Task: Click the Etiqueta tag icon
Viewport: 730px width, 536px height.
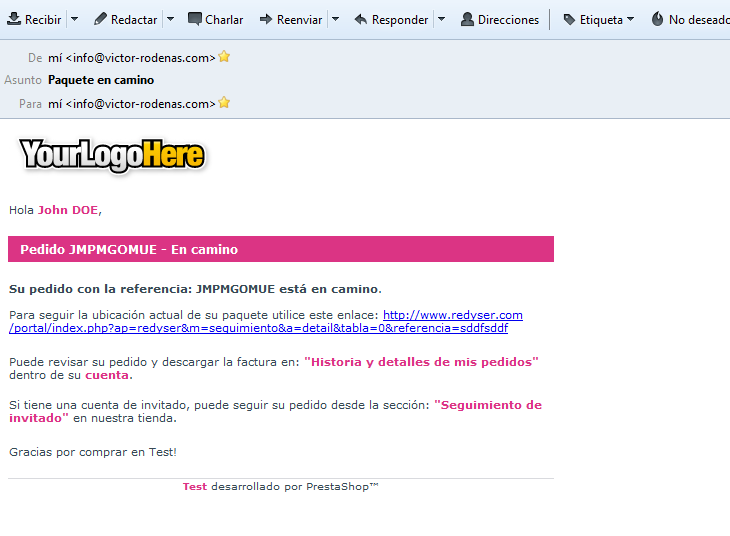Action: (x=569, y=19)
